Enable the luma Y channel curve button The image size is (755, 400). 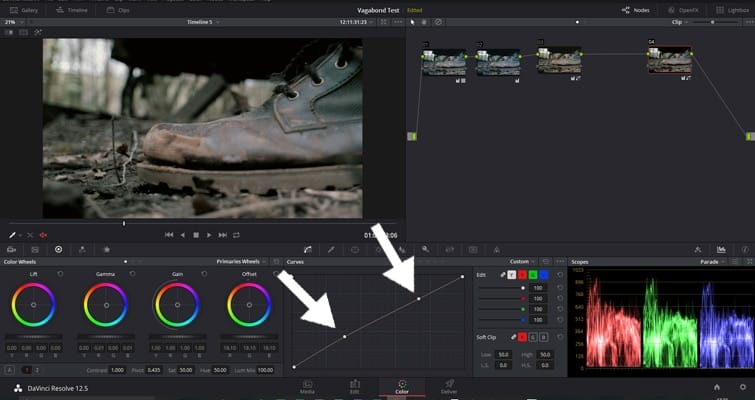click(x=513, y=274)
